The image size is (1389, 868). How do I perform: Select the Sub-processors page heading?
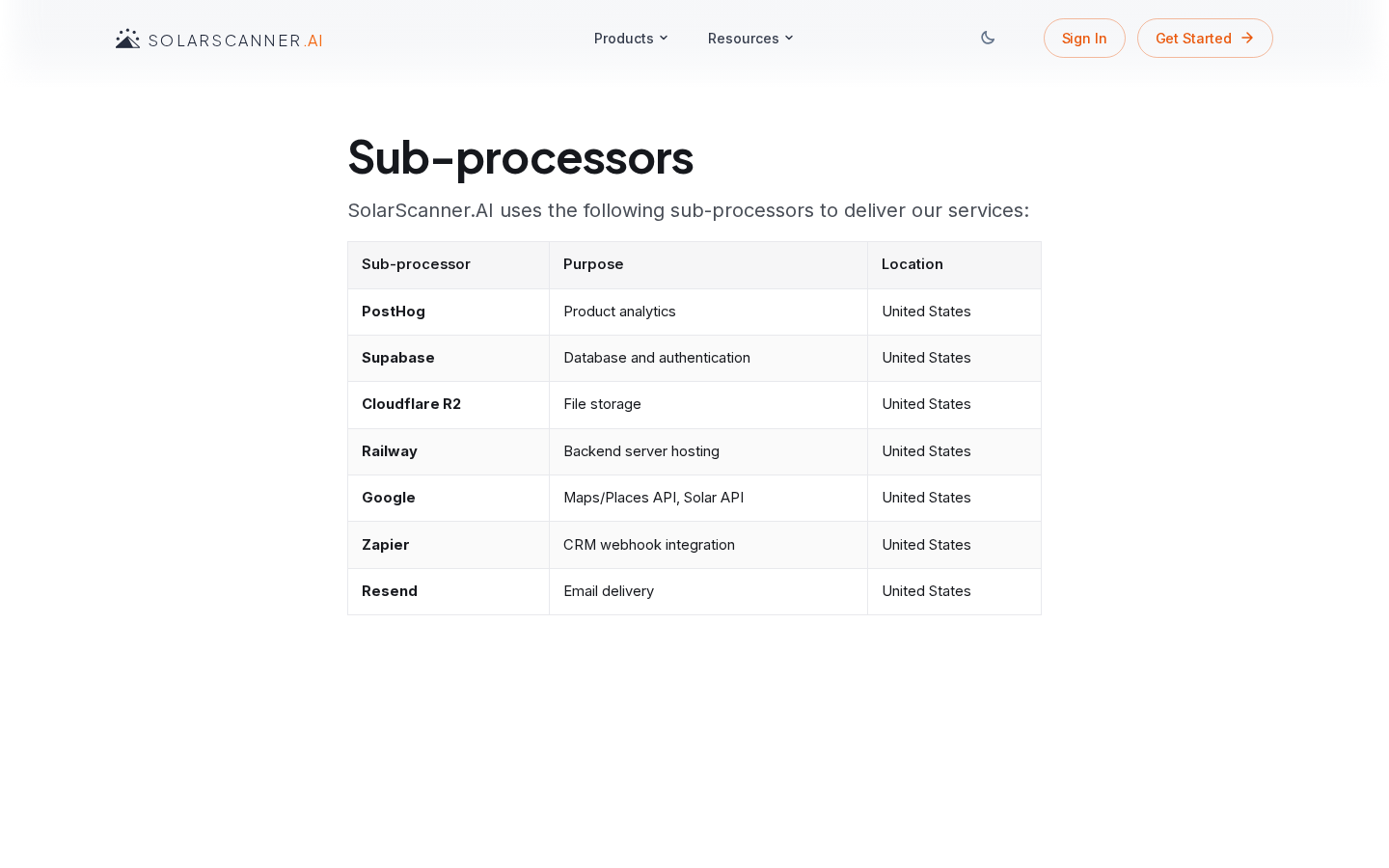pyautogui.click(x=521, y=157)
